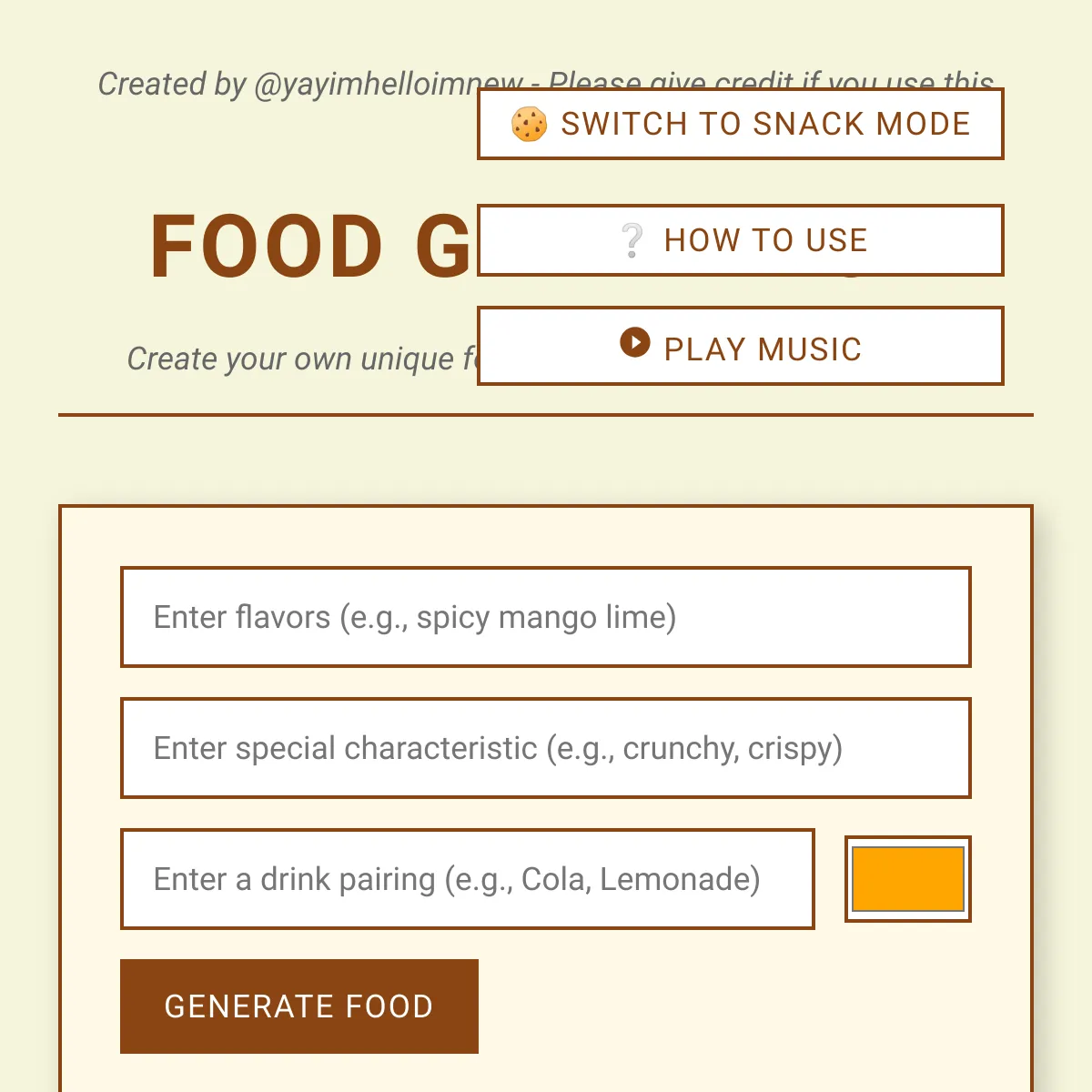Click the flavors input field
Image resolution: width=1092 pixels, height=1092 pixels.
click(x=546, y=617)
